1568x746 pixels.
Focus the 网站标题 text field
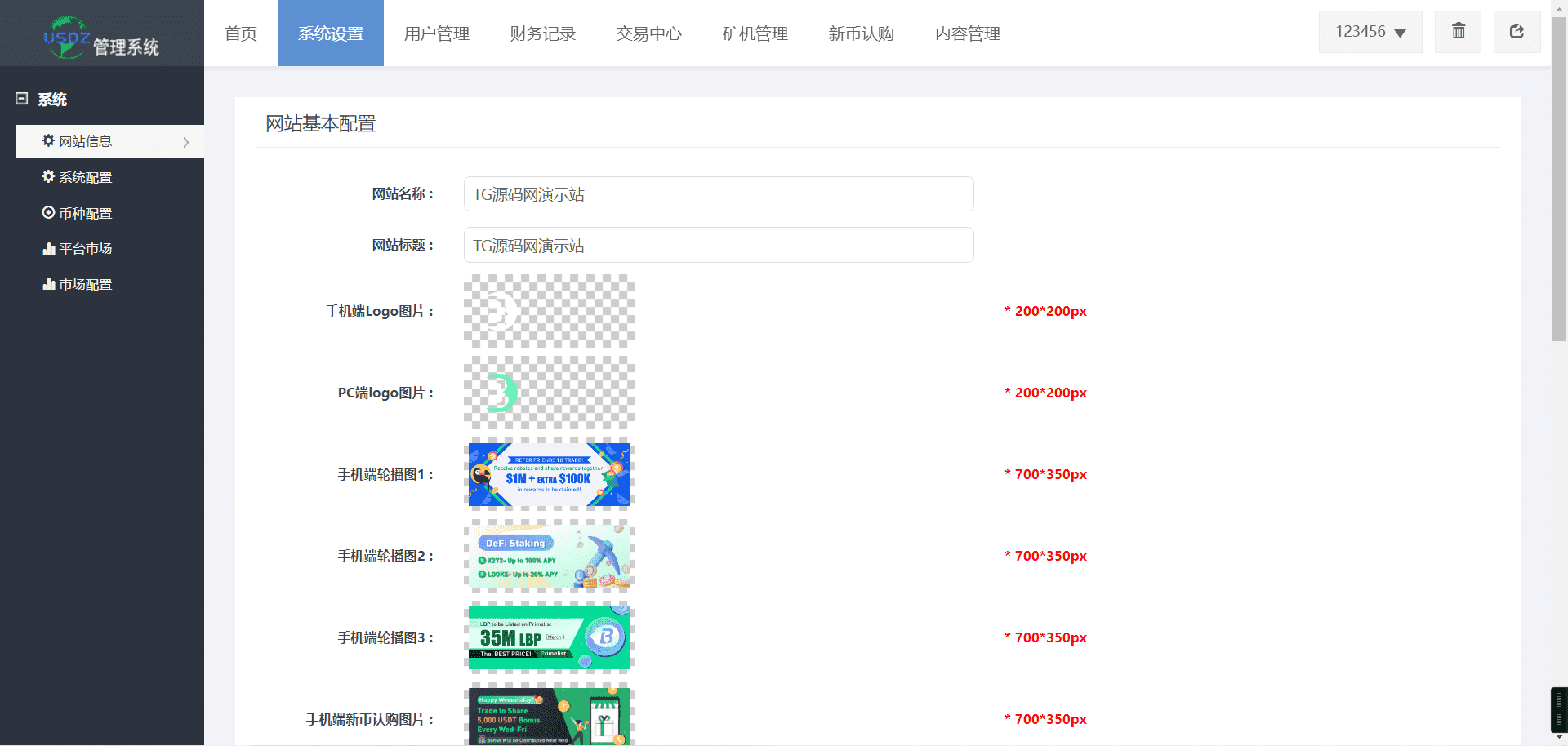718,246
